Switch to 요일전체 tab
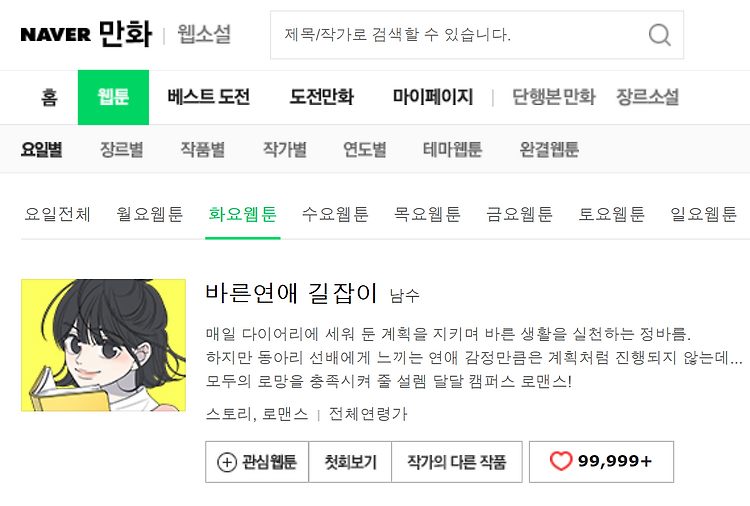This screenshot has width=750, height=506. point(57,214)
